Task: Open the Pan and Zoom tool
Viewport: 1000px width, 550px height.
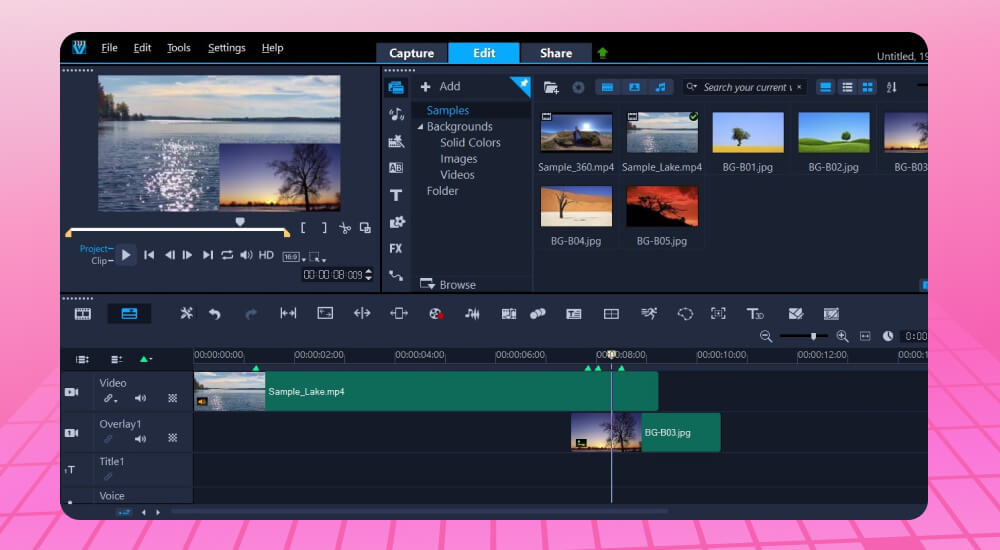Action: (718, 313)
